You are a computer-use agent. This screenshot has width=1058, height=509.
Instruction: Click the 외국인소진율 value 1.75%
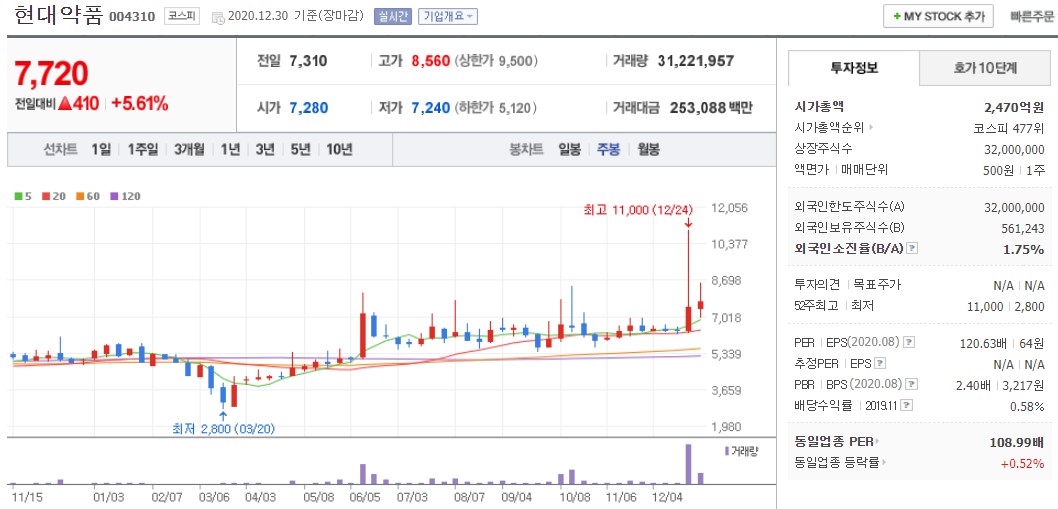click(x=1024, y=249)
